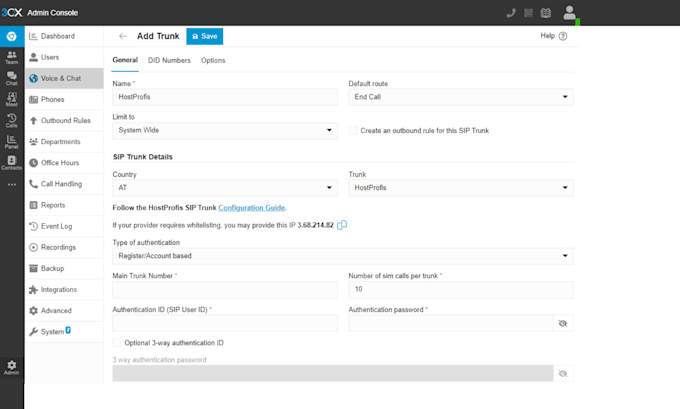Tick Optional 3-way authentication ID checkbox
Screen dimensions: 680x409
[x=117, y=343]
